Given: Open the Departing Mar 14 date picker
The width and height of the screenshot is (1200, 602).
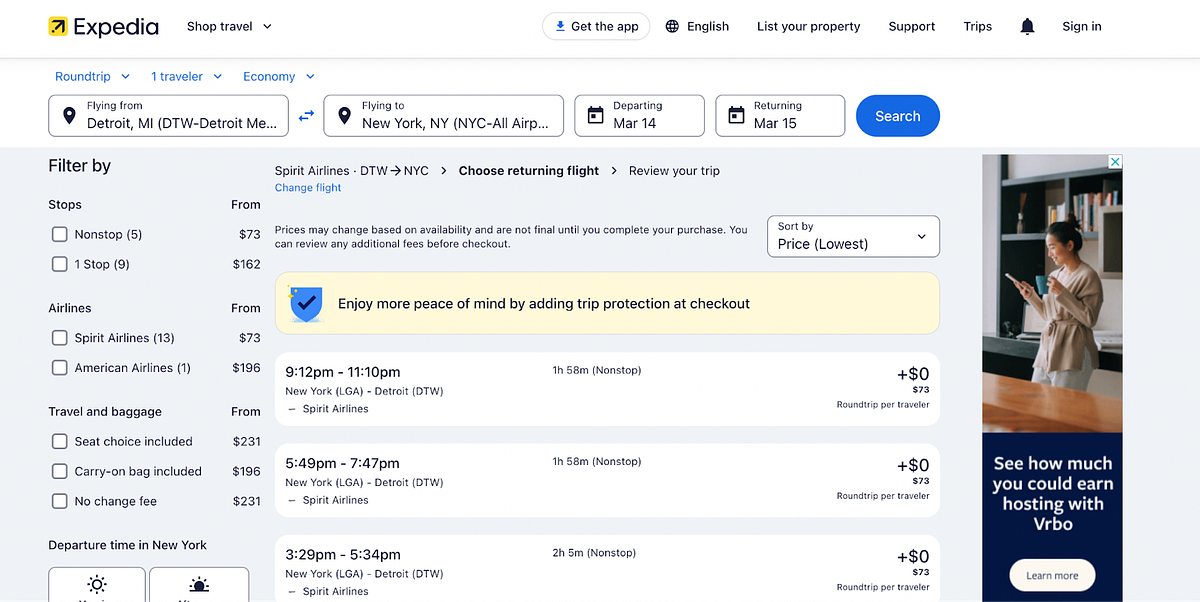Looking at the screenshot, I should (639, 115).
